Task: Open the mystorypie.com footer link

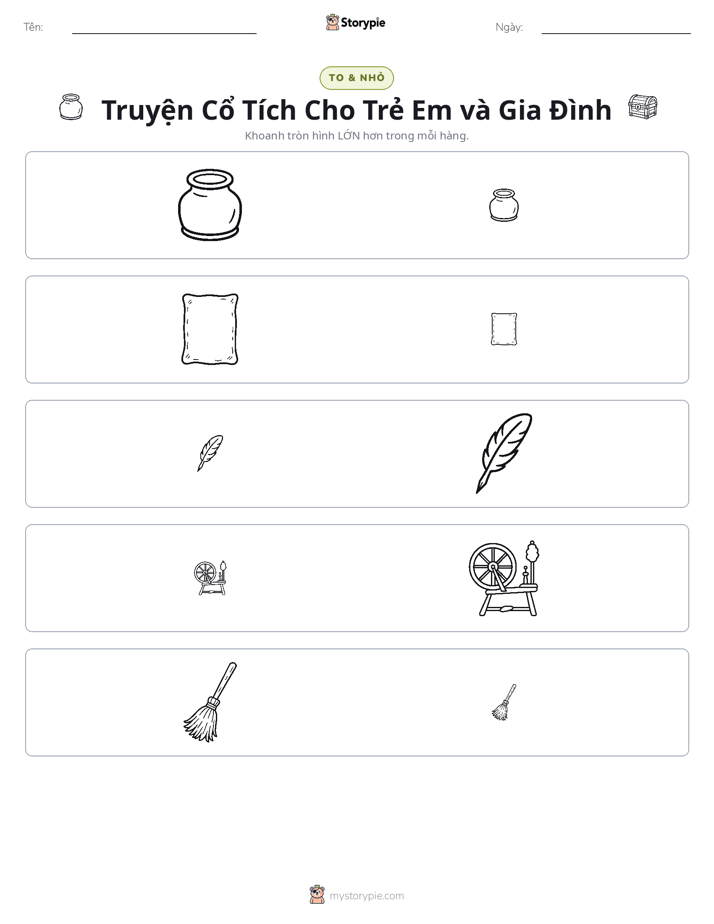Action: pyautogui.click(x=366, y=896)
